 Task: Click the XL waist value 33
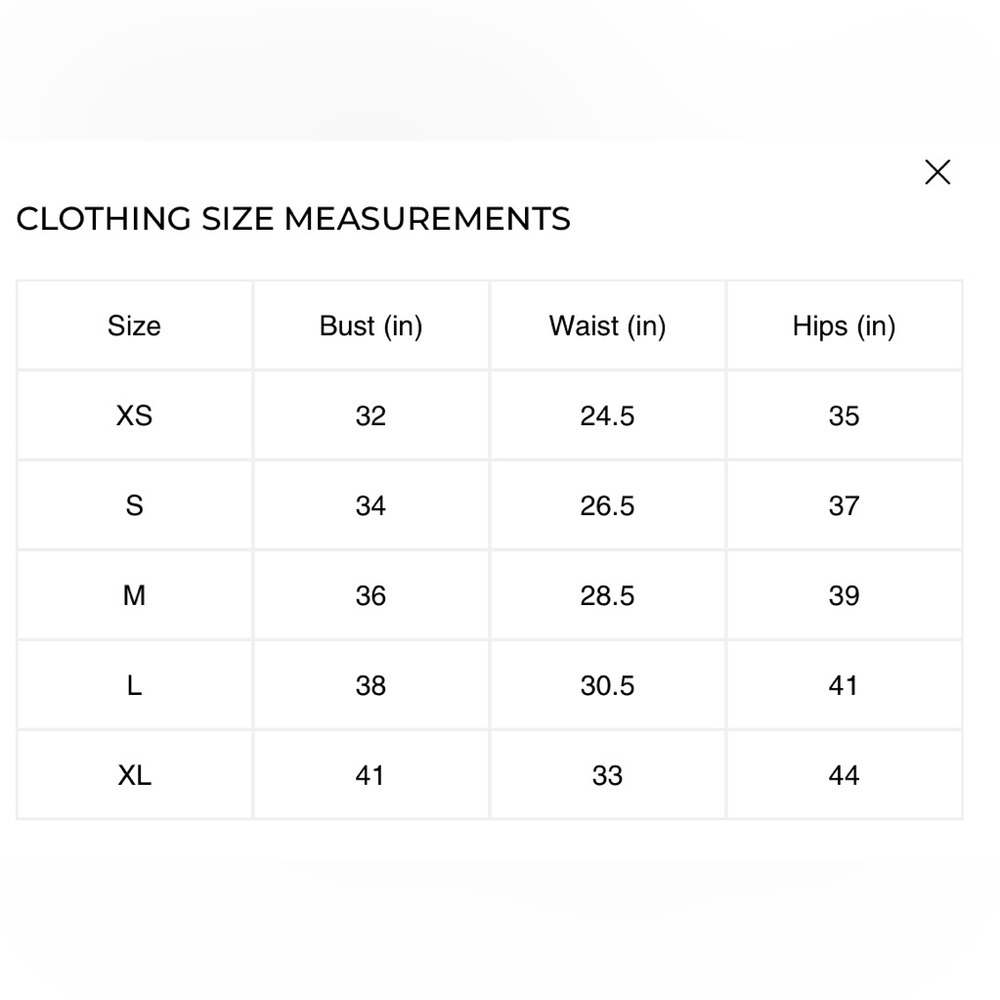(607, 776)
